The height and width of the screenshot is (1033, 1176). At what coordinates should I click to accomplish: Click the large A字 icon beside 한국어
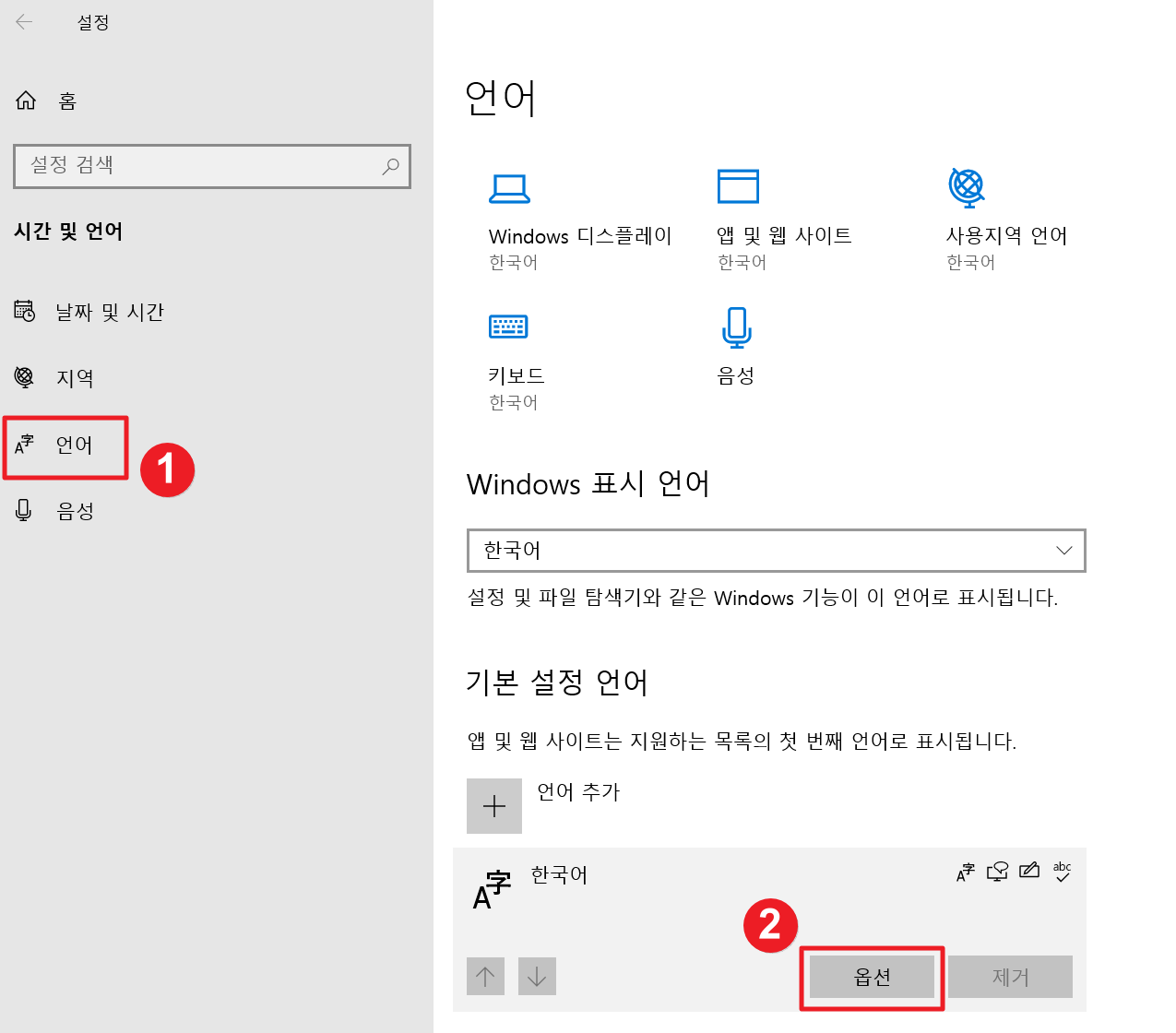click(493, 890)
